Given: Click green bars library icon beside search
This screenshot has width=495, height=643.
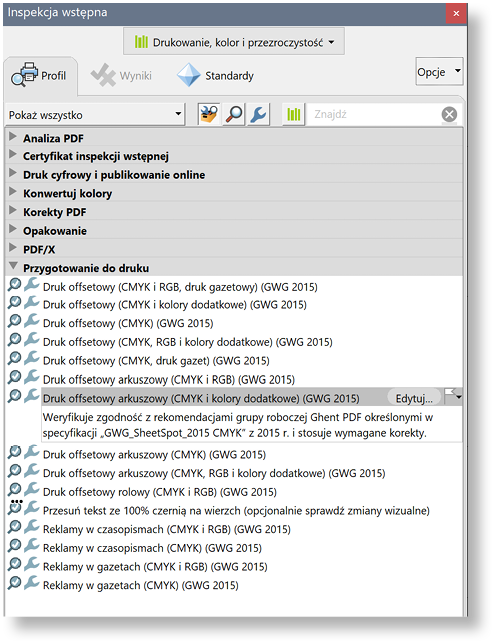Looking at the screenshot, I should pos(294,114).
